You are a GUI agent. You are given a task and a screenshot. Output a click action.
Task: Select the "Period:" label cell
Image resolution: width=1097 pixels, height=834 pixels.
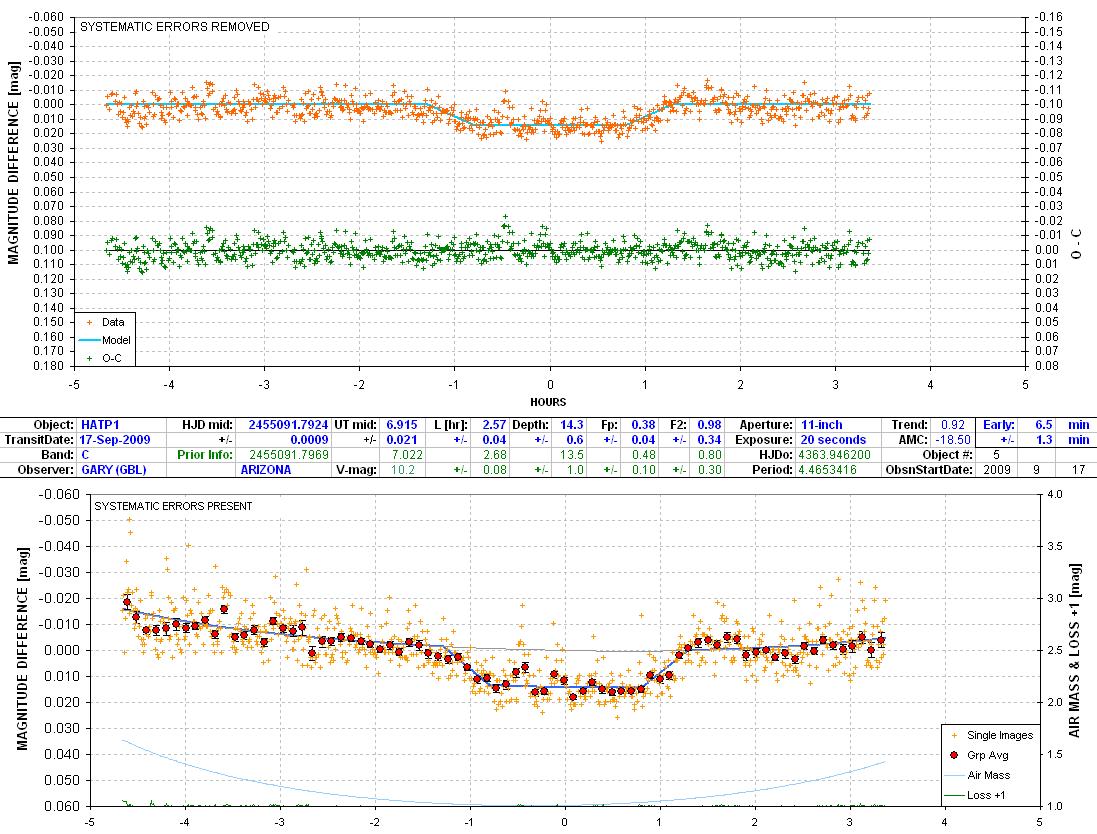772,469
